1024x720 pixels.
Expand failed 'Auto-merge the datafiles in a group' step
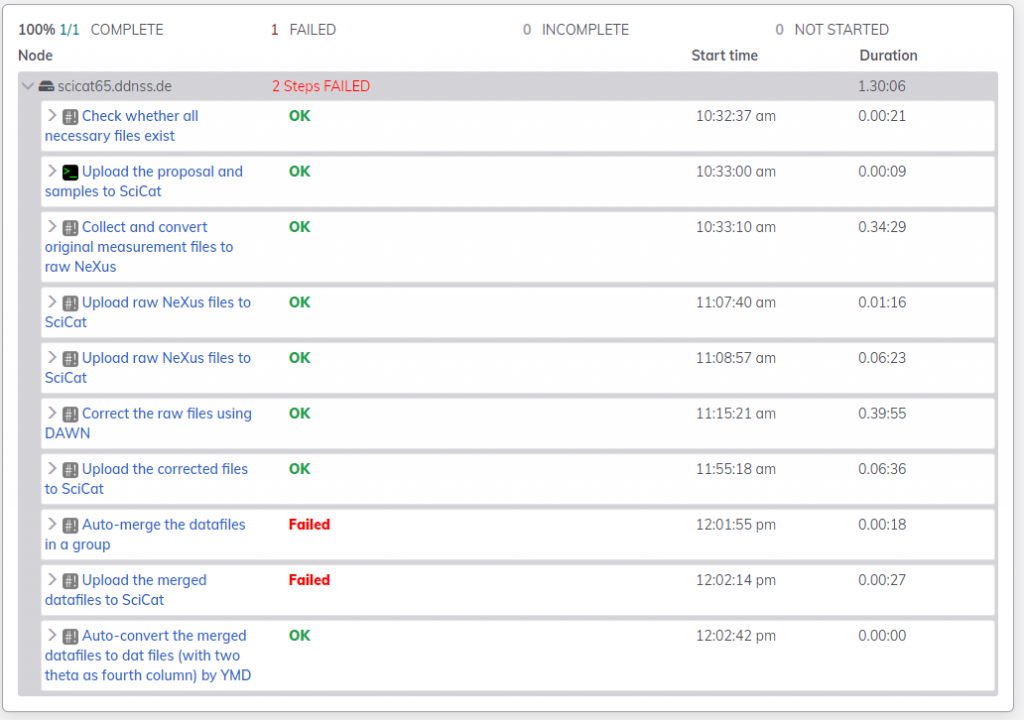point(52,524)
